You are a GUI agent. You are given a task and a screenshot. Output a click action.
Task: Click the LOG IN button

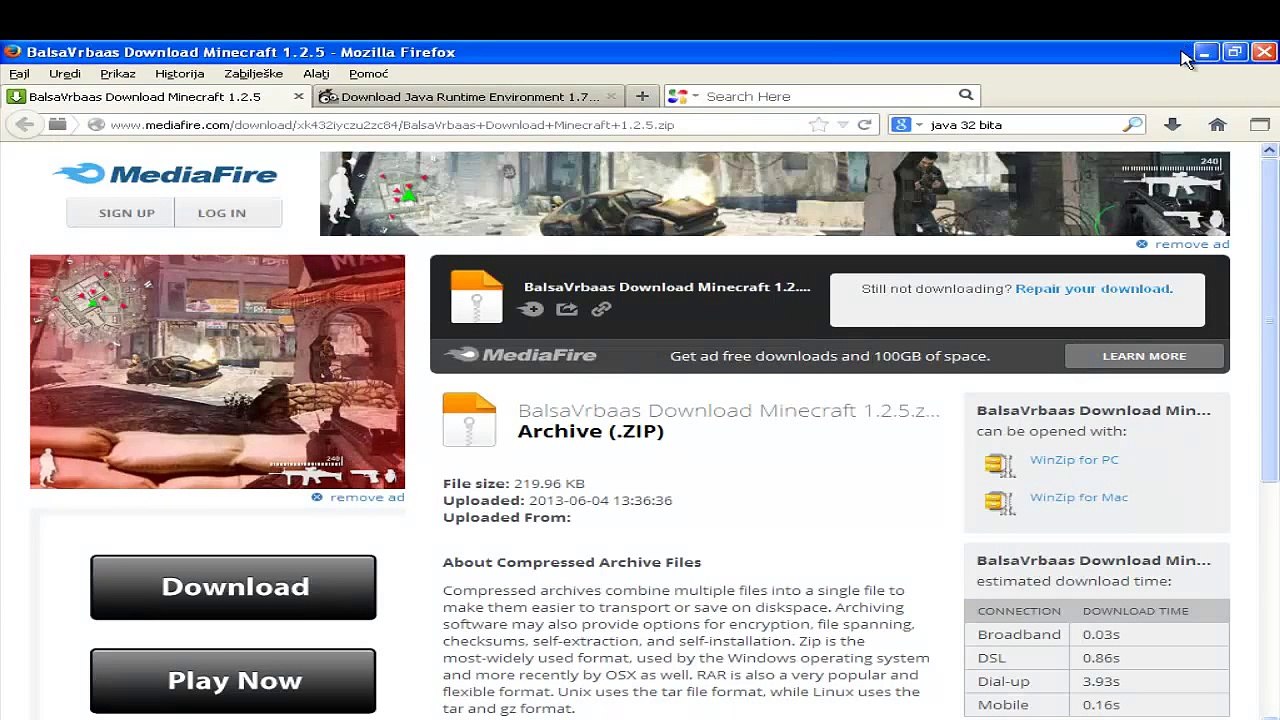click(228, 213)
